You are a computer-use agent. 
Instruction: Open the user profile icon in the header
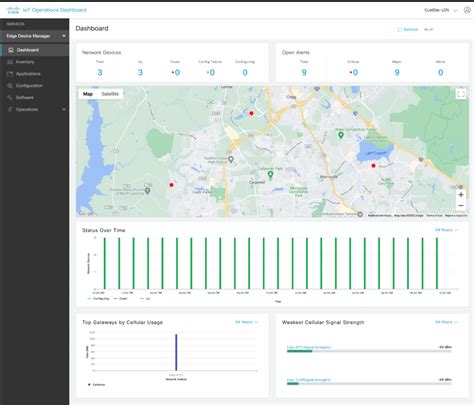pos(467,10)
